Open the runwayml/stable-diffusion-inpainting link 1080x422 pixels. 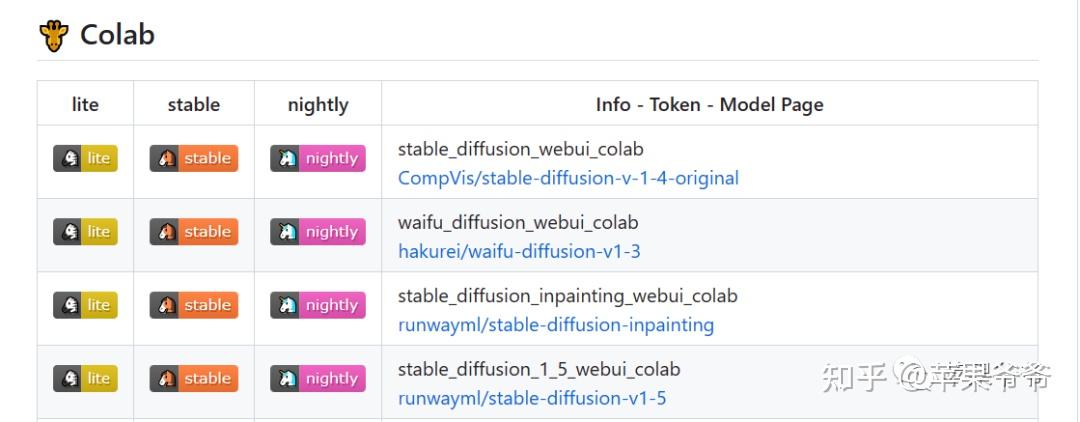coord(556,325)
